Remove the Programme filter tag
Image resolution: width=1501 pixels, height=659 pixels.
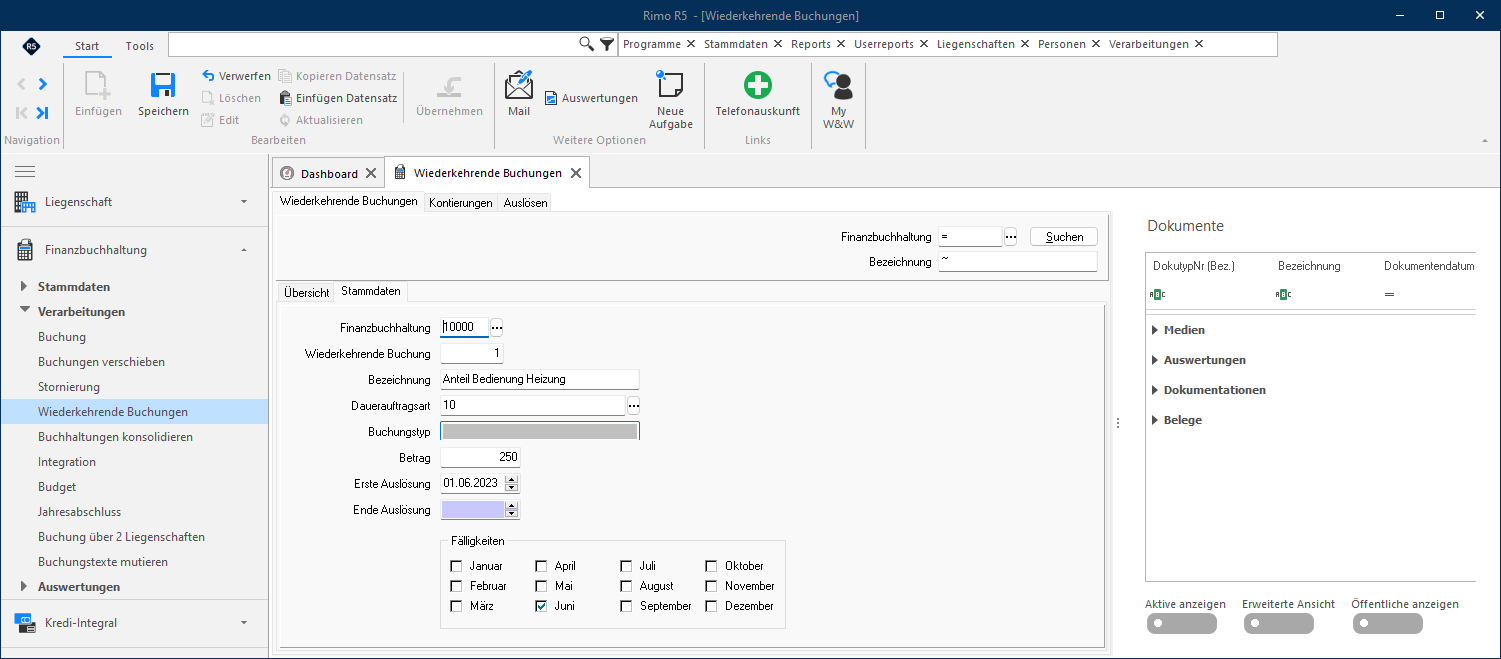coord(691,44)
